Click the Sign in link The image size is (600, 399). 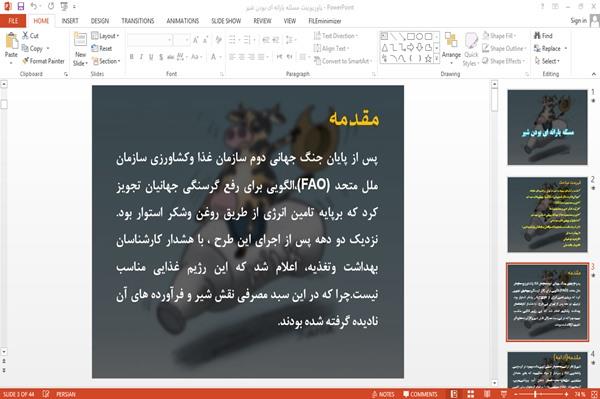point(578,21)
